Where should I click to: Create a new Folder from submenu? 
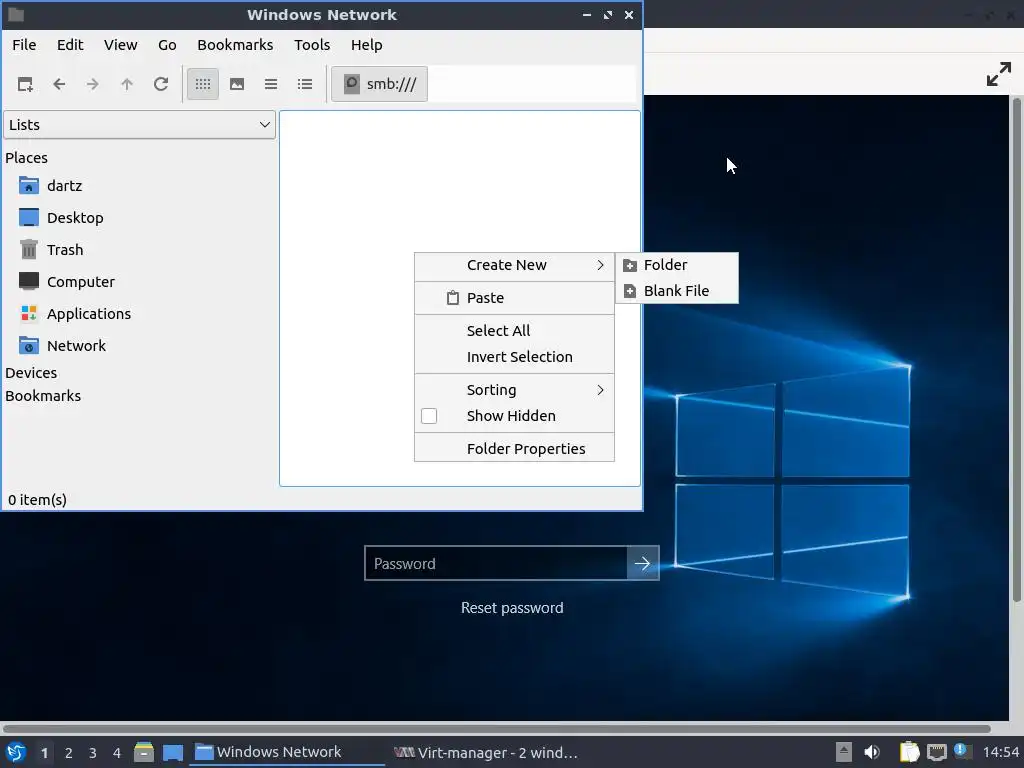point(677,265)
